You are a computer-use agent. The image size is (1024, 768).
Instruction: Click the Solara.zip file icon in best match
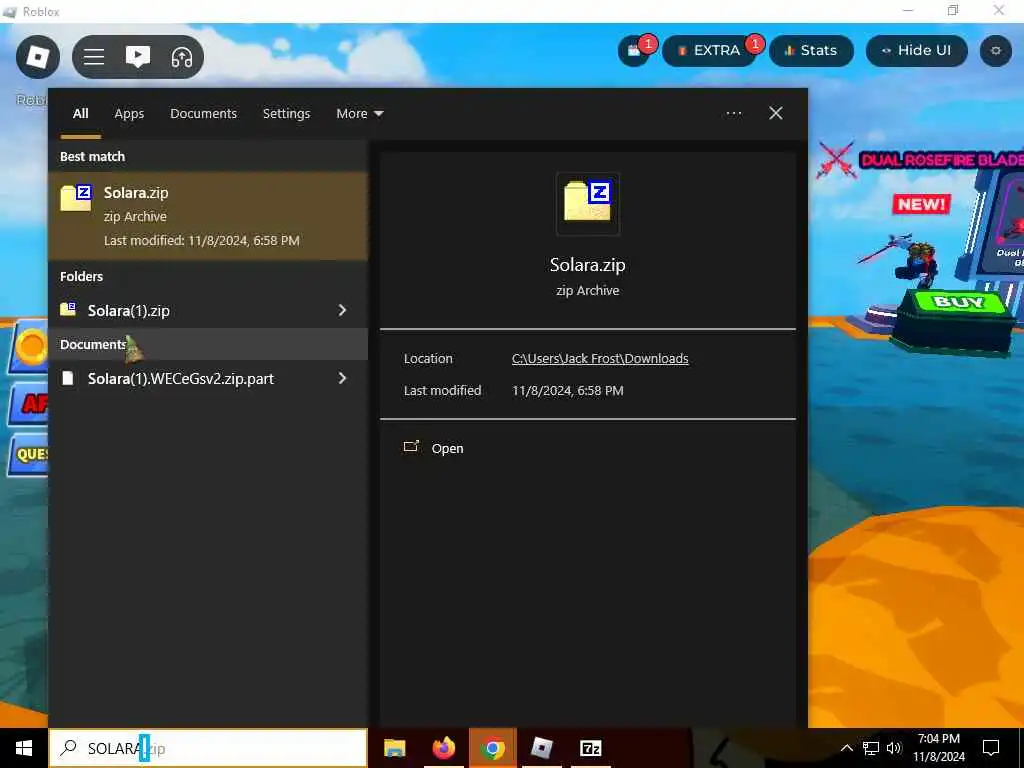tap(76, 198)
